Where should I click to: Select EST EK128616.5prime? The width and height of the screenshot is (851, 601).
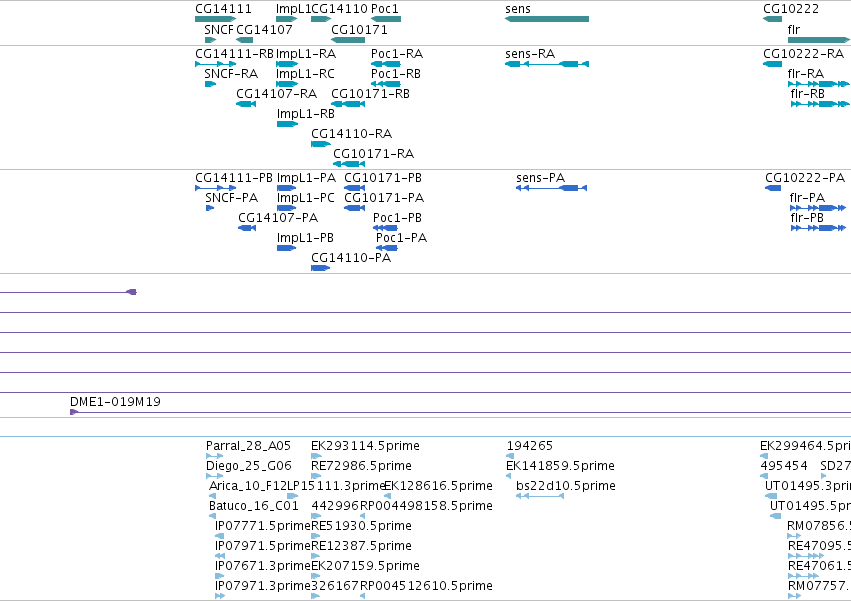coord(388,496)
